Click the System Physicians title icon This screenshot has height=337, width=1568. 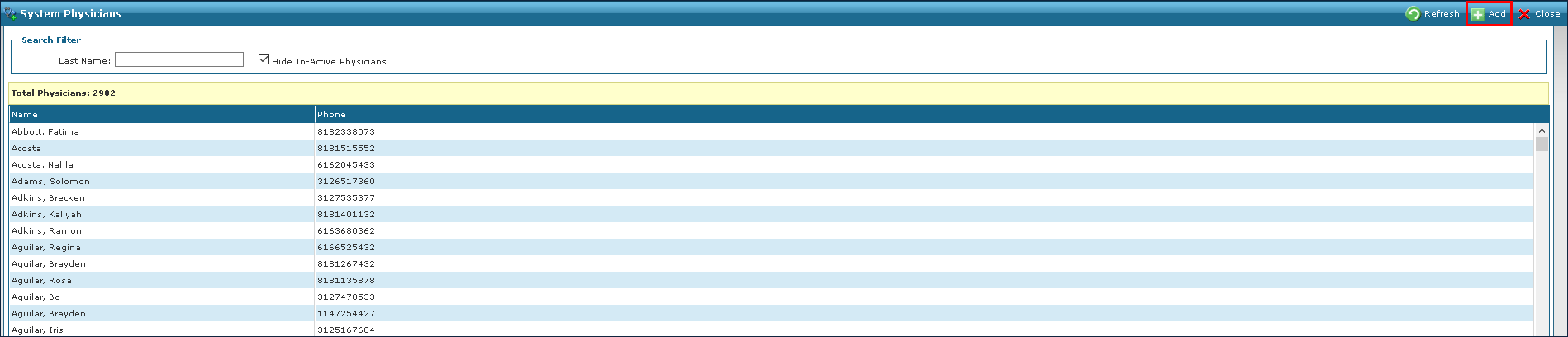[11, 14]
